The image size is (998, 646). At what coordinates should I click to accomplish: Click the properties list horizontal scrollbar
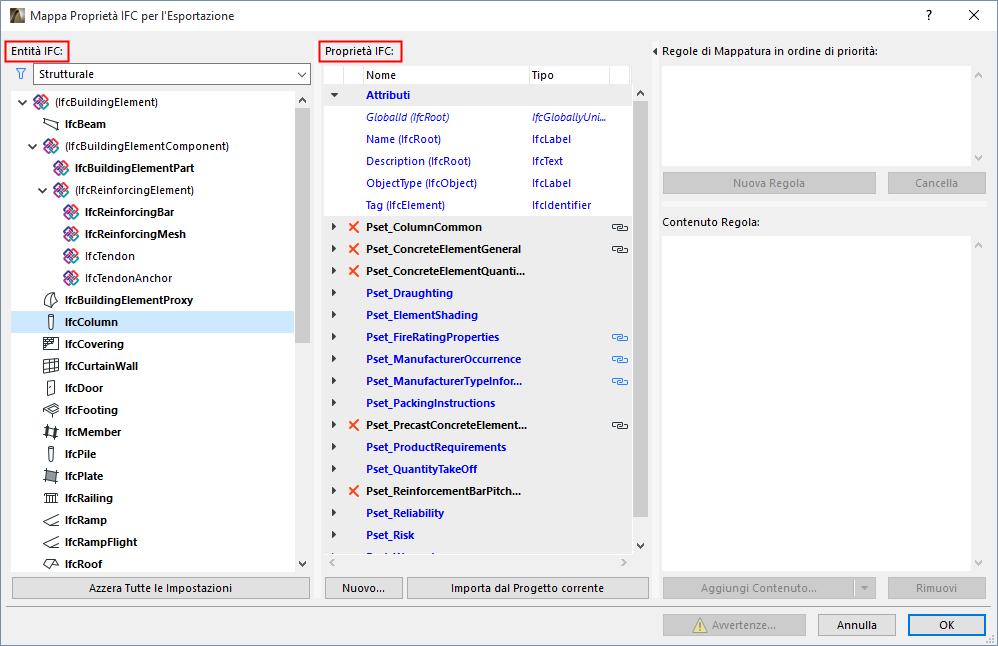pyautogui.click(x=478, y=563)
